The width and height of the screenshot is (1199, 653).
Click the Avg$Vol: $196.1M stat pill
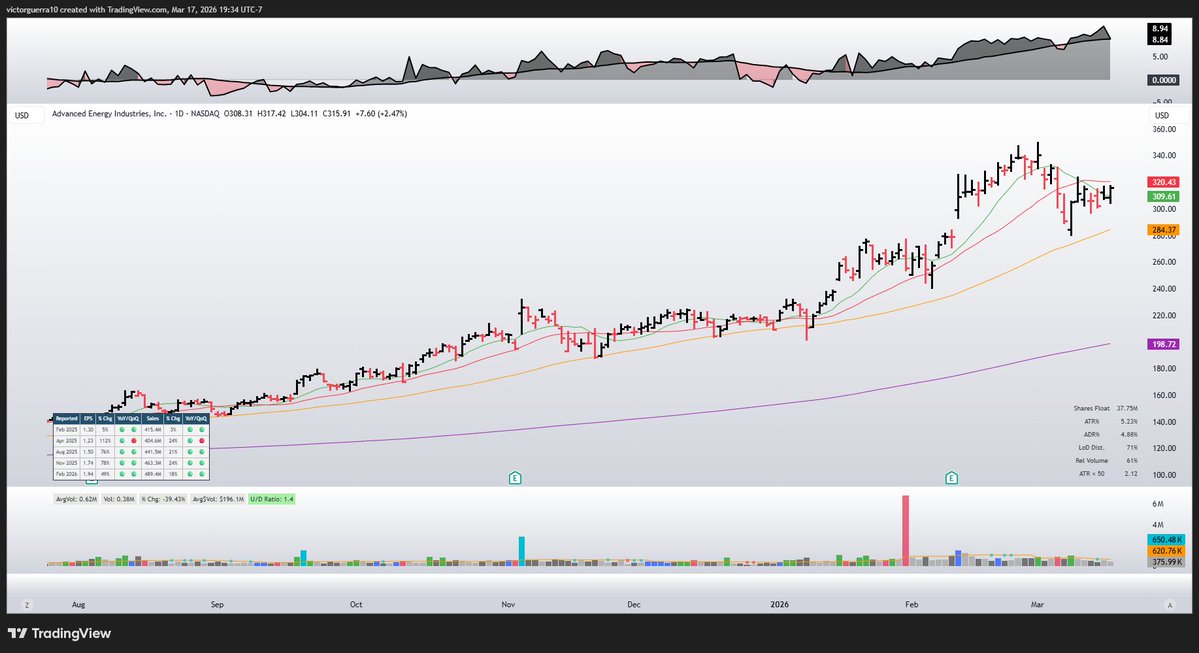click(218, 499)
